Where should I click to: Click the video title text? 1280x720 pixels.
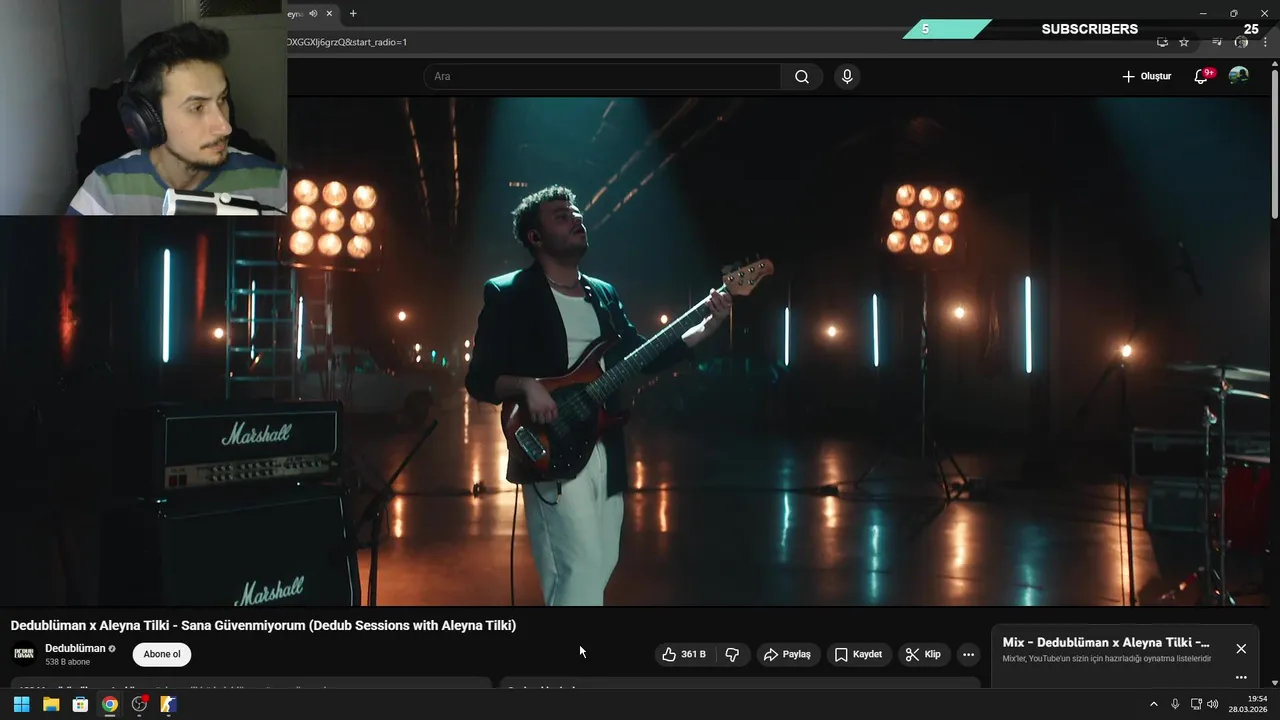(263, 625)
